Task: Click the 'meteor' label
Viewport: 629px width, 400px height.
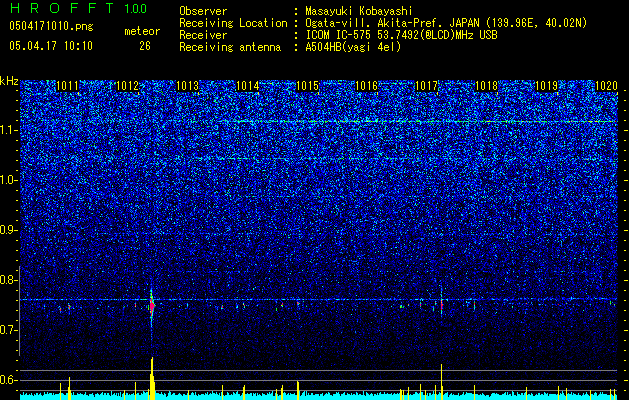Action: [x=142, y=31]
